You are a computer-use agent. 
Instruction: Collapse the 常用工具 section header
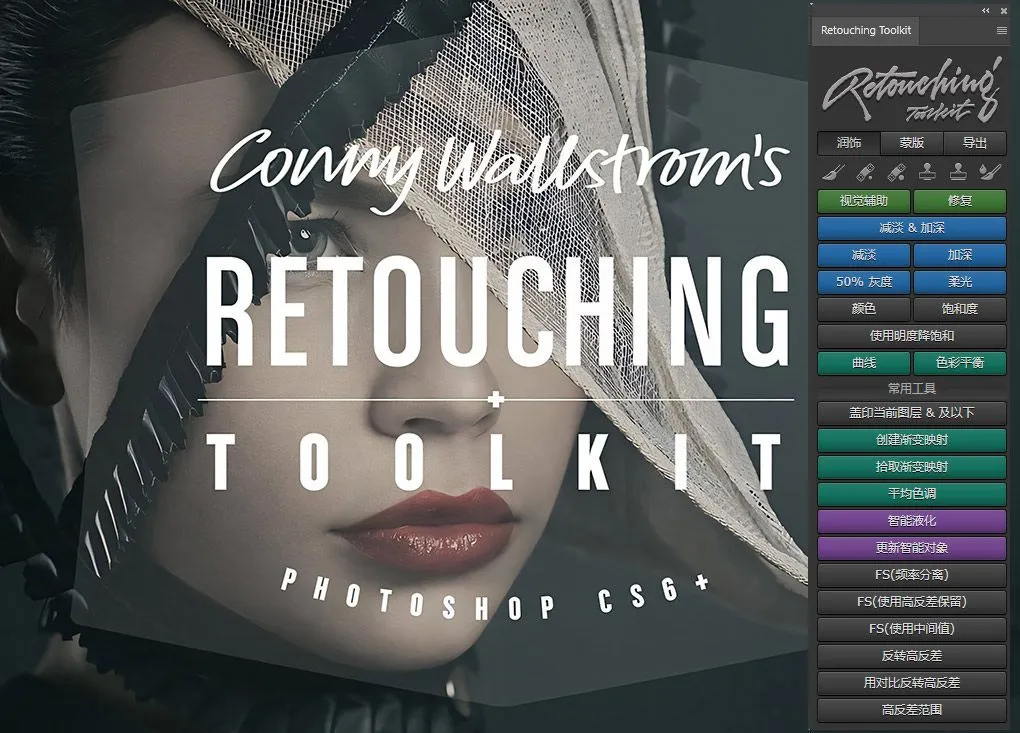click(x=911, y=390)
